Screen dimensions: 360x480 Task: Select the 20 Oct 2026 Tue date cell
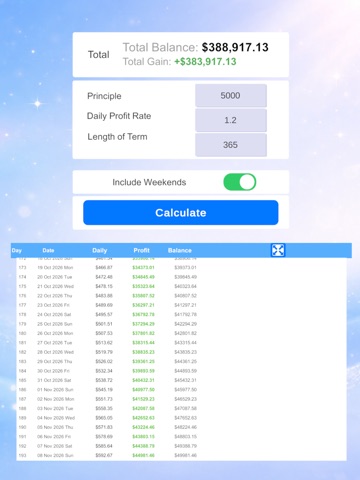(x=55, y=277)
